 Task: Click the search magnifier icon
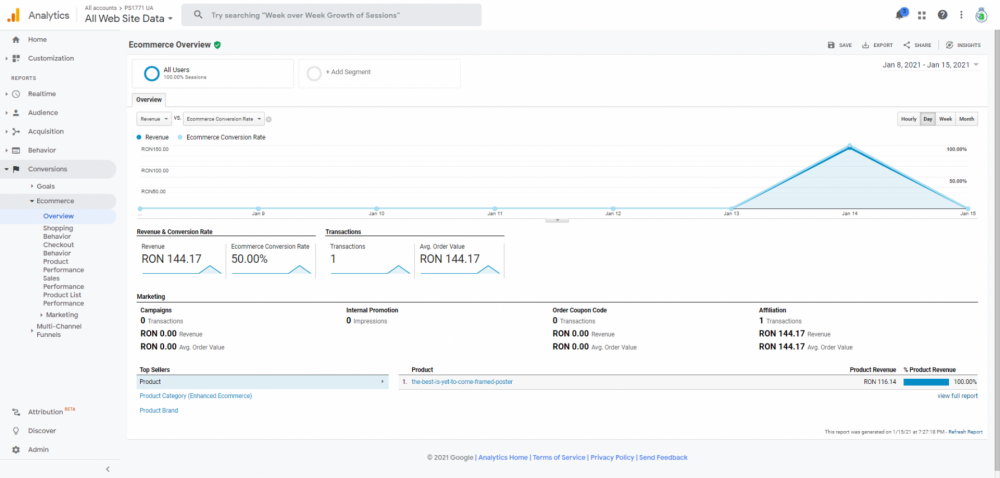point(198,15)
